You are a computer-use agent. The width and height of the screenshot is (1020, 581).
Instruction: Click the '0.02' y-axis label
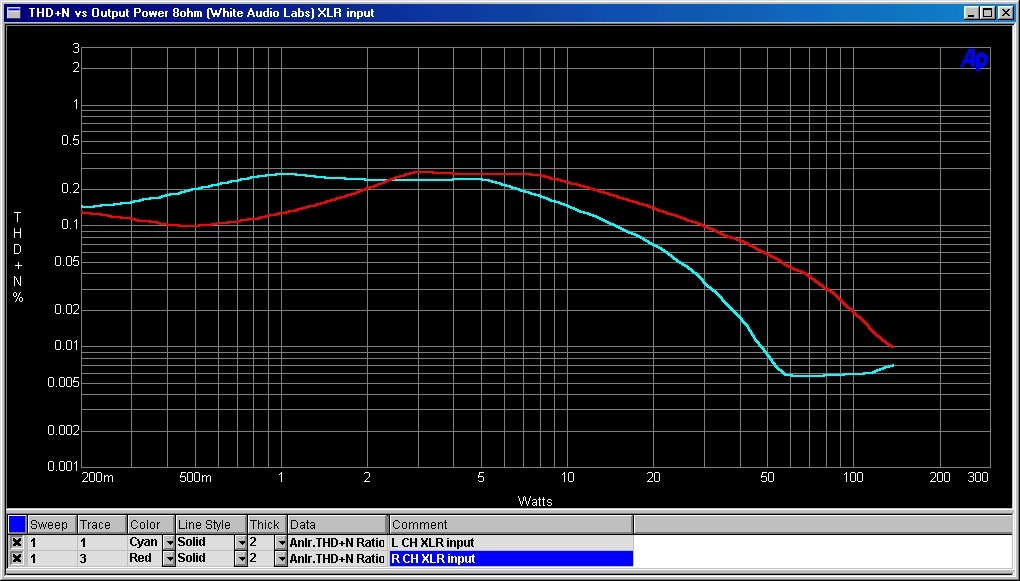tap(65, 309)
